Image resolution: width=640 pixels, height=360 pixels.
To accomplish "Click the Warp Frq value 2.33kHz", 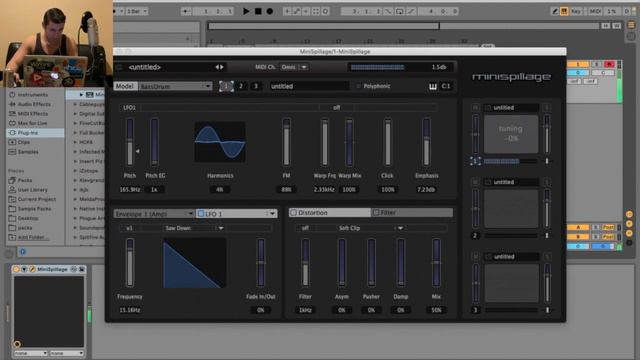I will click(324, 189).
